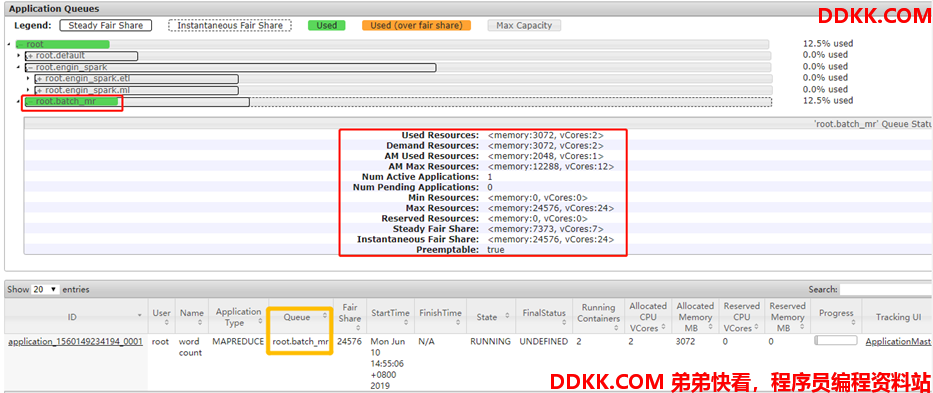This screenshot has height=393, width=933.
Task: Sort by the ID column sort icon
Action: click(140, 315)
